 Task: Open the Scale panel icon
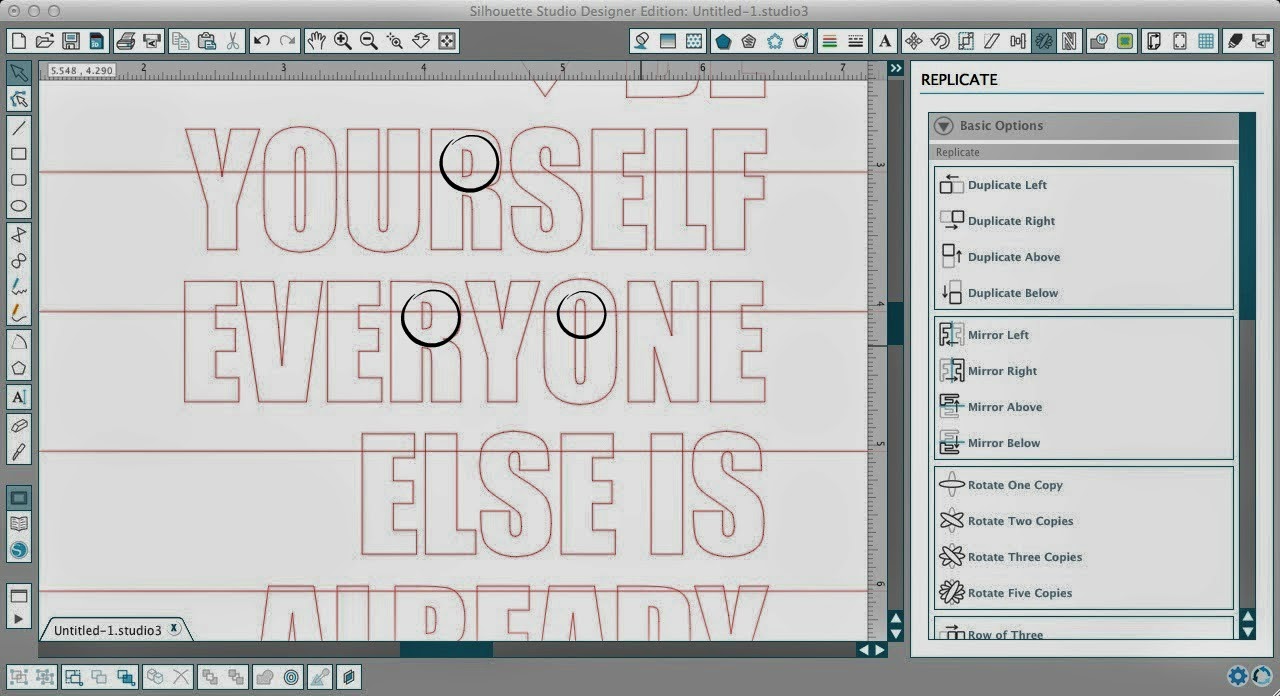(x=965, y=41)
